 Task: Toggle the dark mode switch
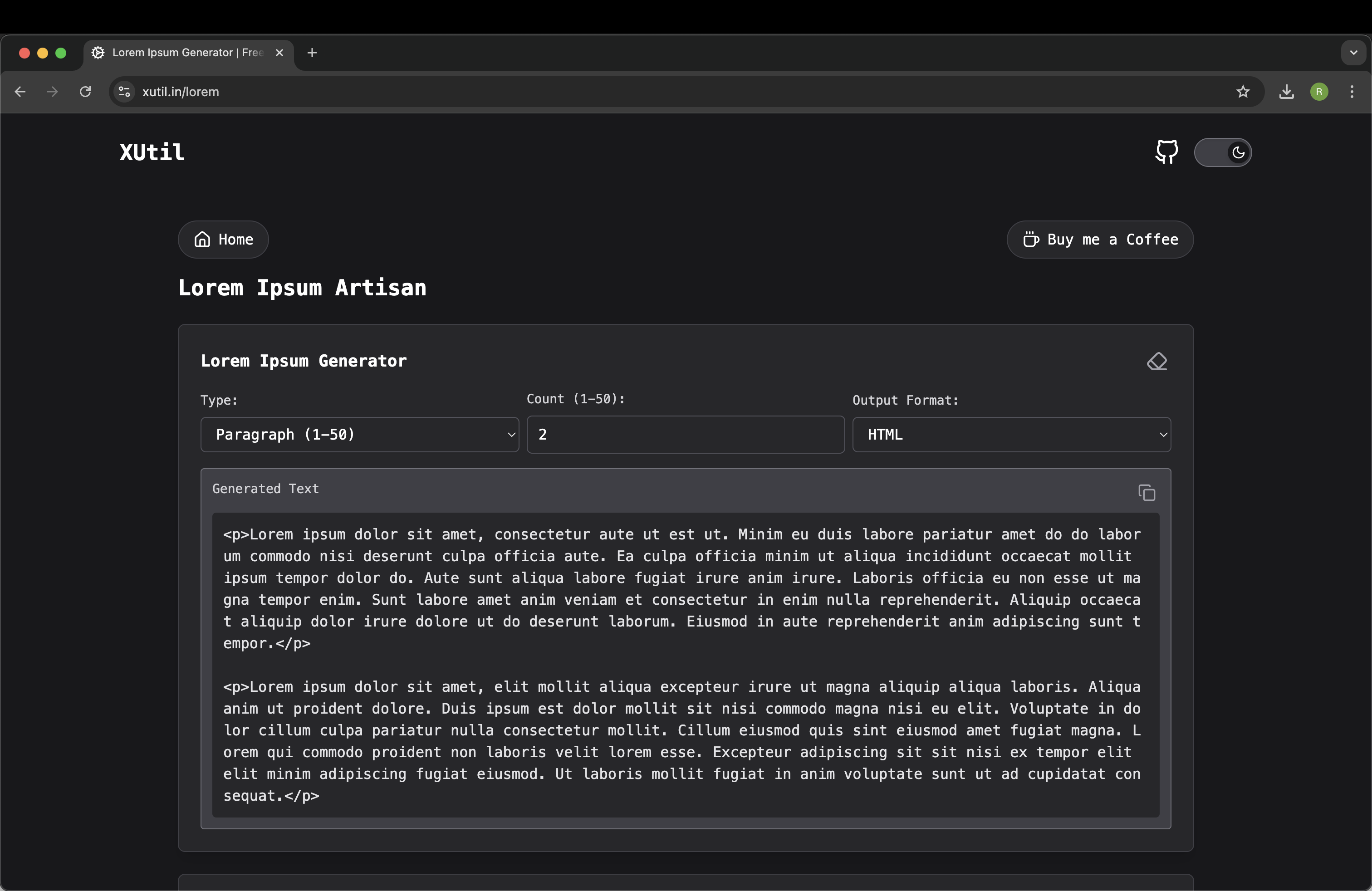[1222, 152]
